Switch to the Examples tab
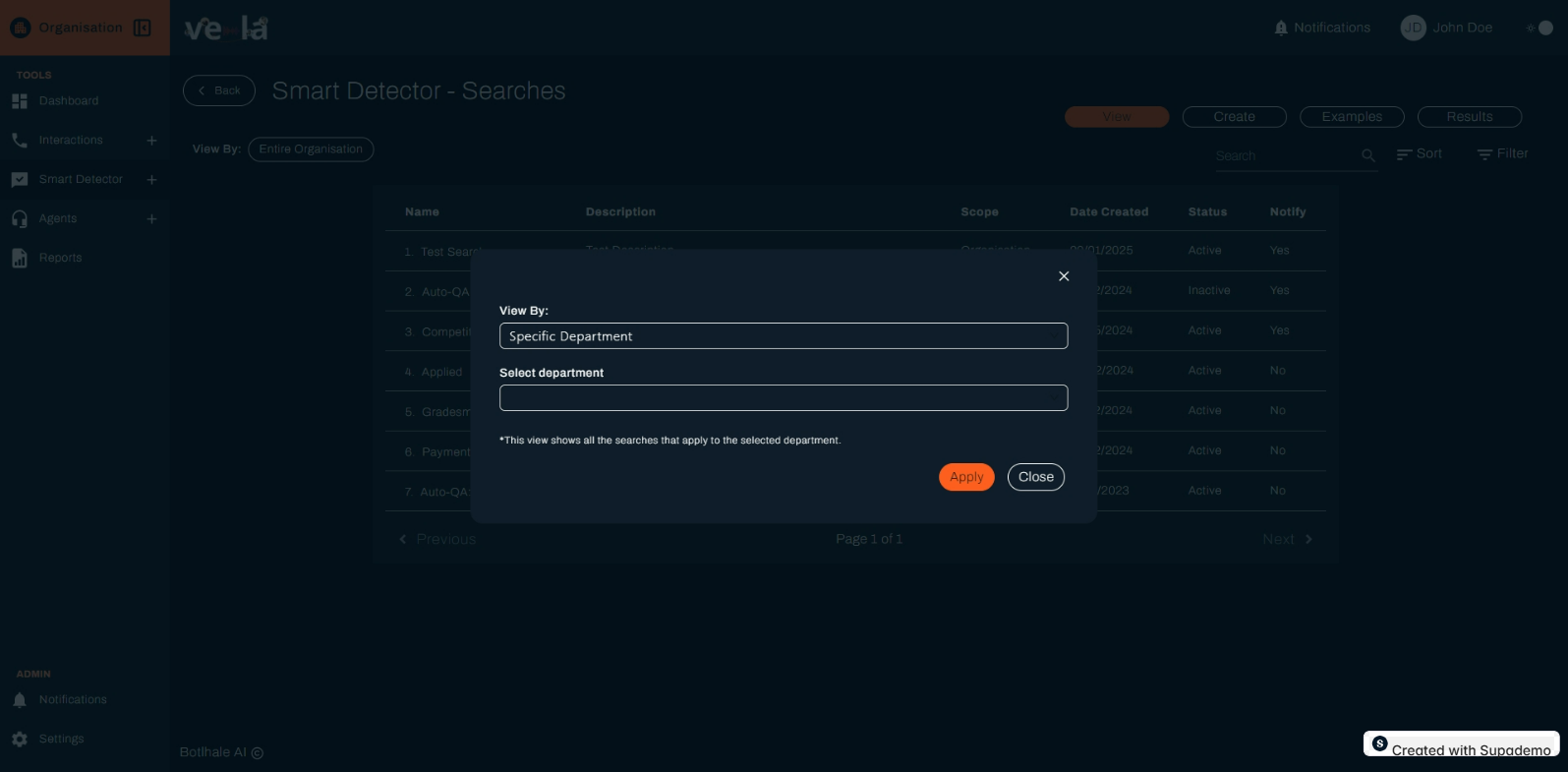The height and width of the screenshot is (772, 1568). pos(1352,117)
